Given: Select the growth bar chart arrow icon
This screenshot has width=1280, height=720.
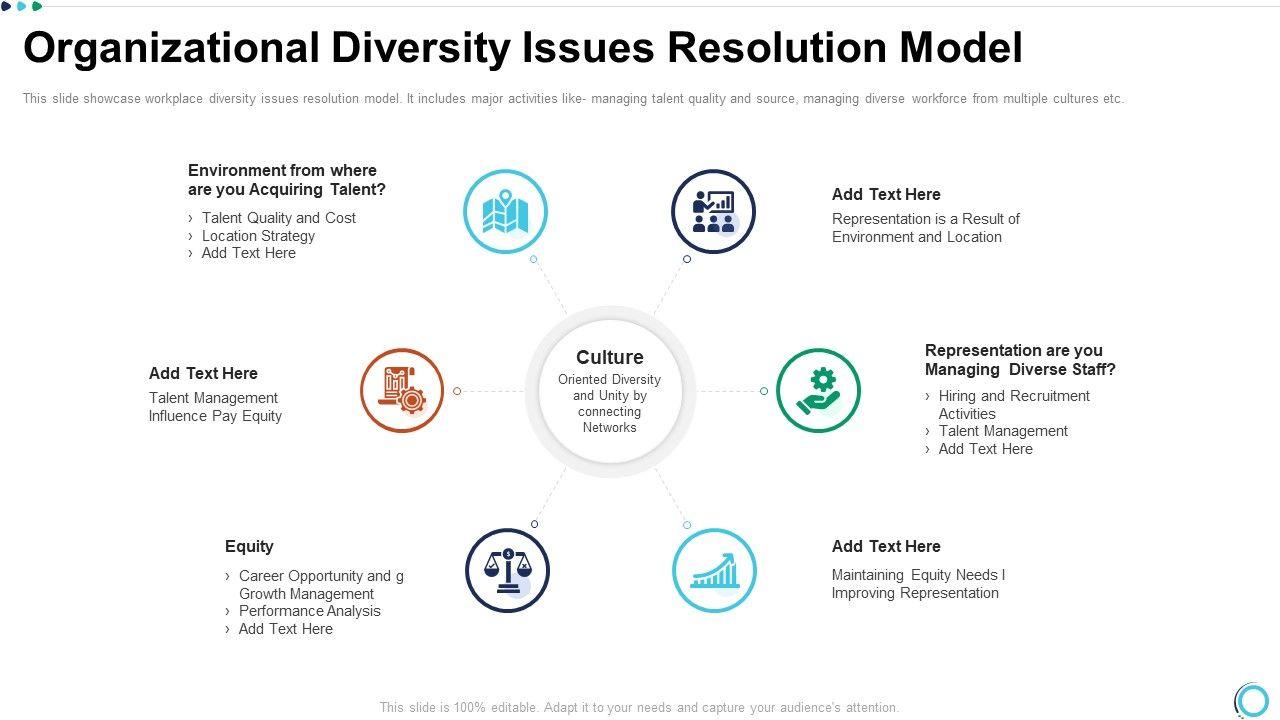Looking at the screenshot, I should 714,571.
